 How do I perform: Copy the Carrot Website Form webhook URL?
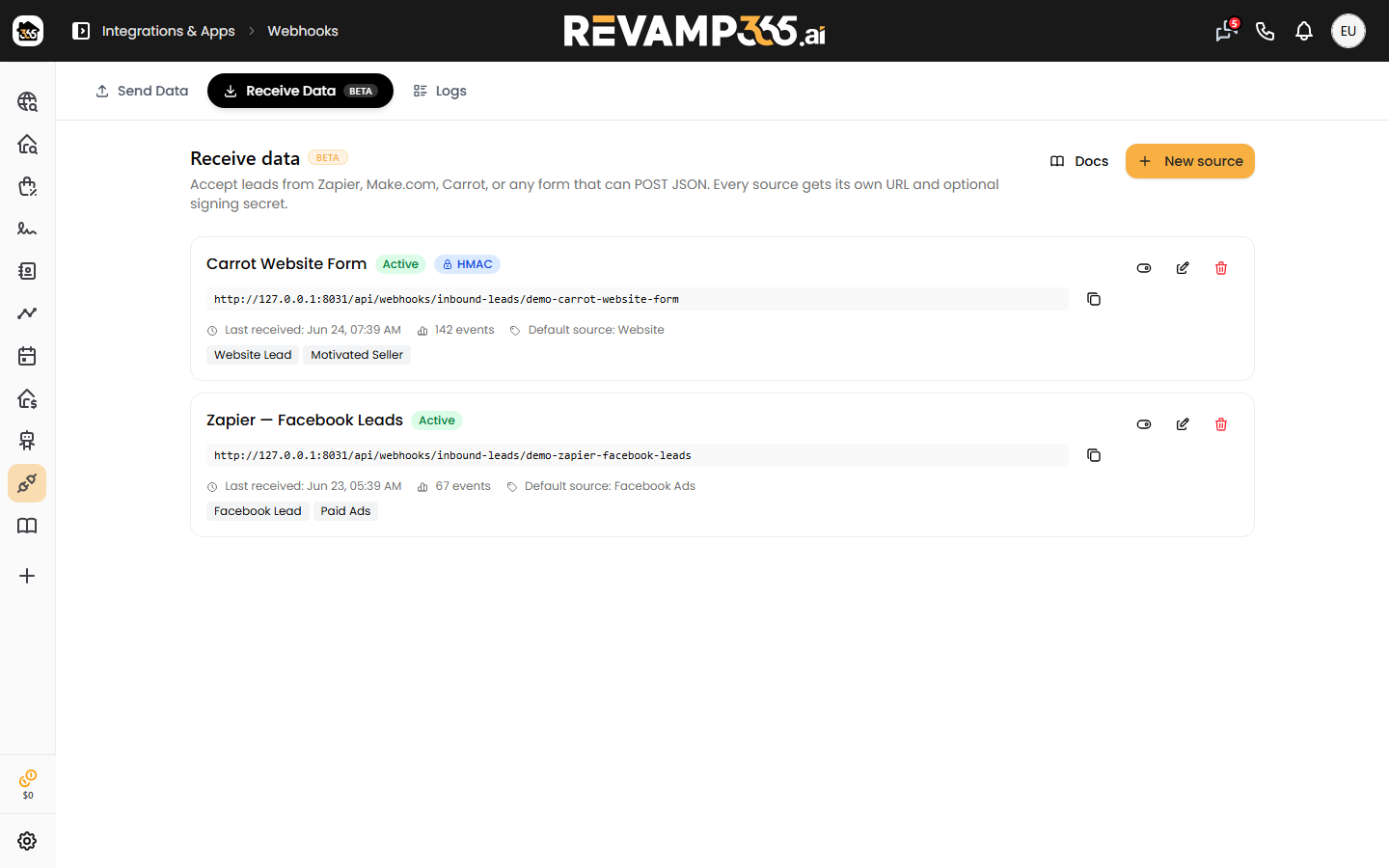click(x=1094, y=299)
